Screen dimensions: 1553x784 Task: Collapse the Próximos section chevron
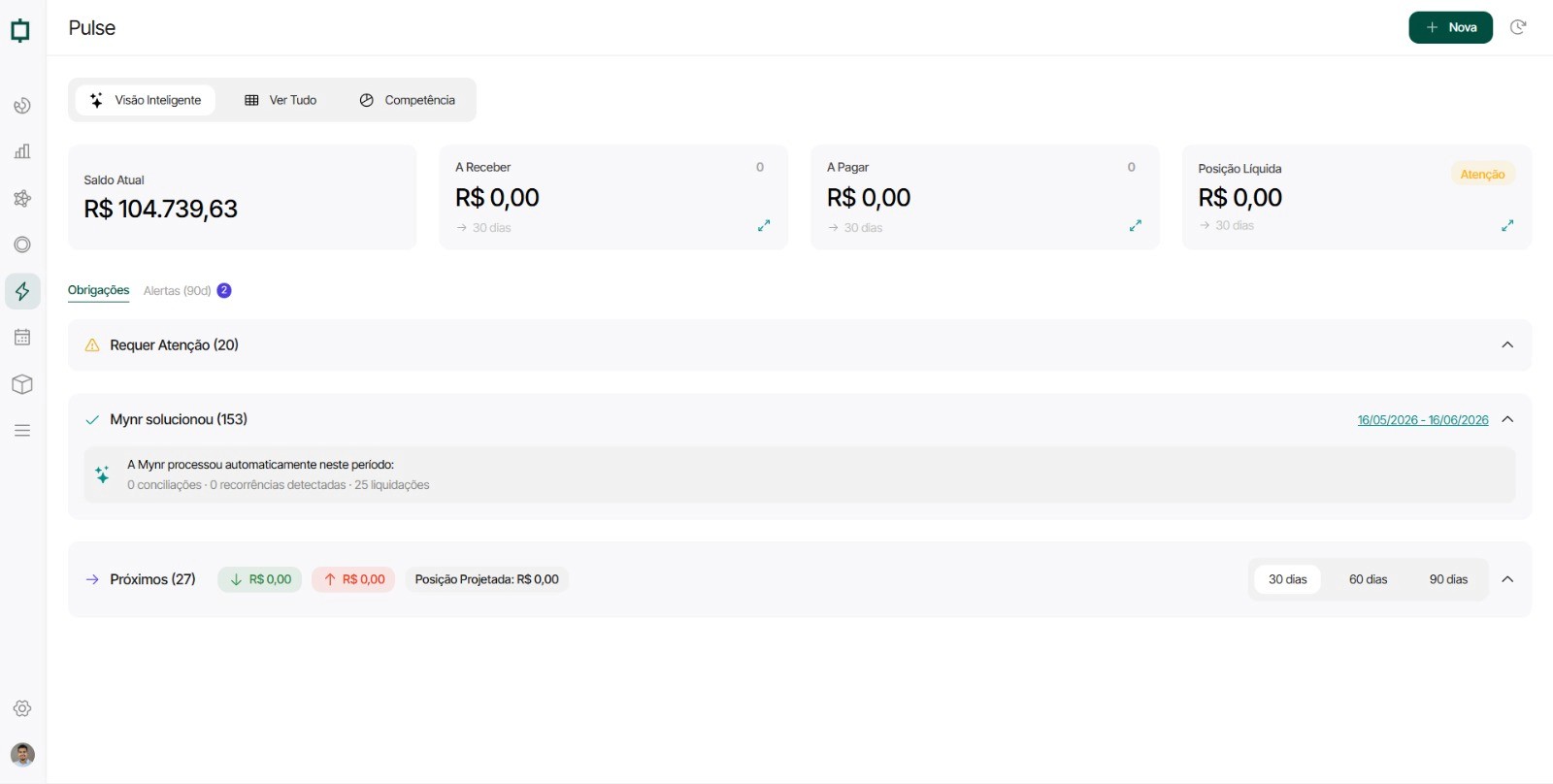click(1507, 579)
